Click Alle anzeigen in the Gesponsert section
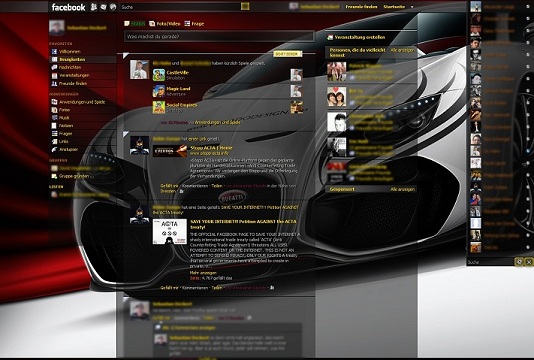534x360 pixels. [403, 189]
